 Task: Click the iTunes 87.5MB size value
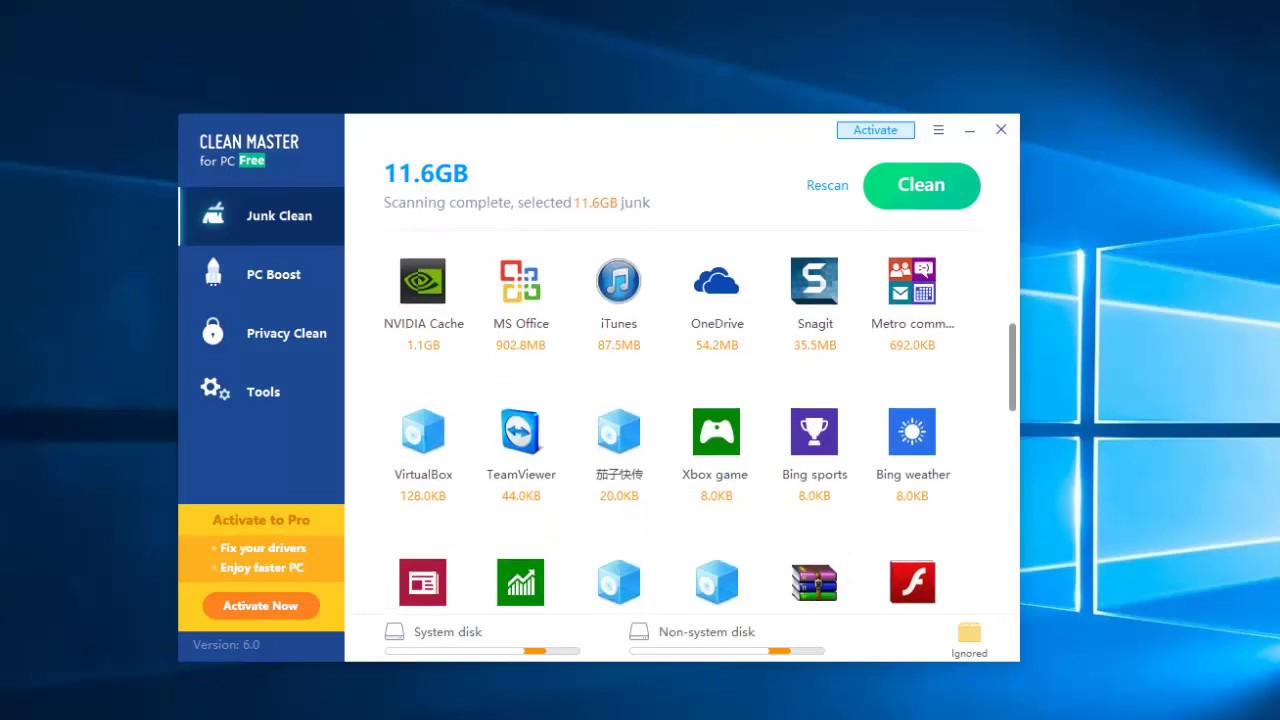[619, 345]
